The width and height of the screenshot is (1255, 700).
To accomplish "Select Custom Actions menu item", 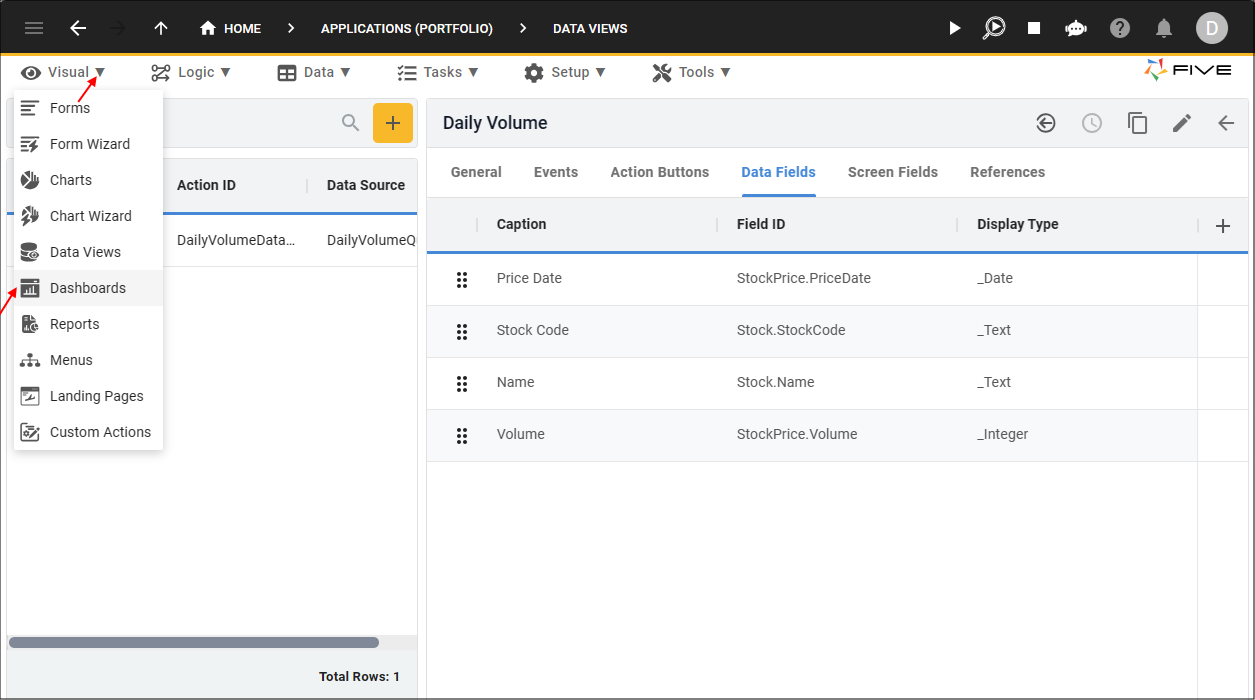I will (x=88, y=432).
